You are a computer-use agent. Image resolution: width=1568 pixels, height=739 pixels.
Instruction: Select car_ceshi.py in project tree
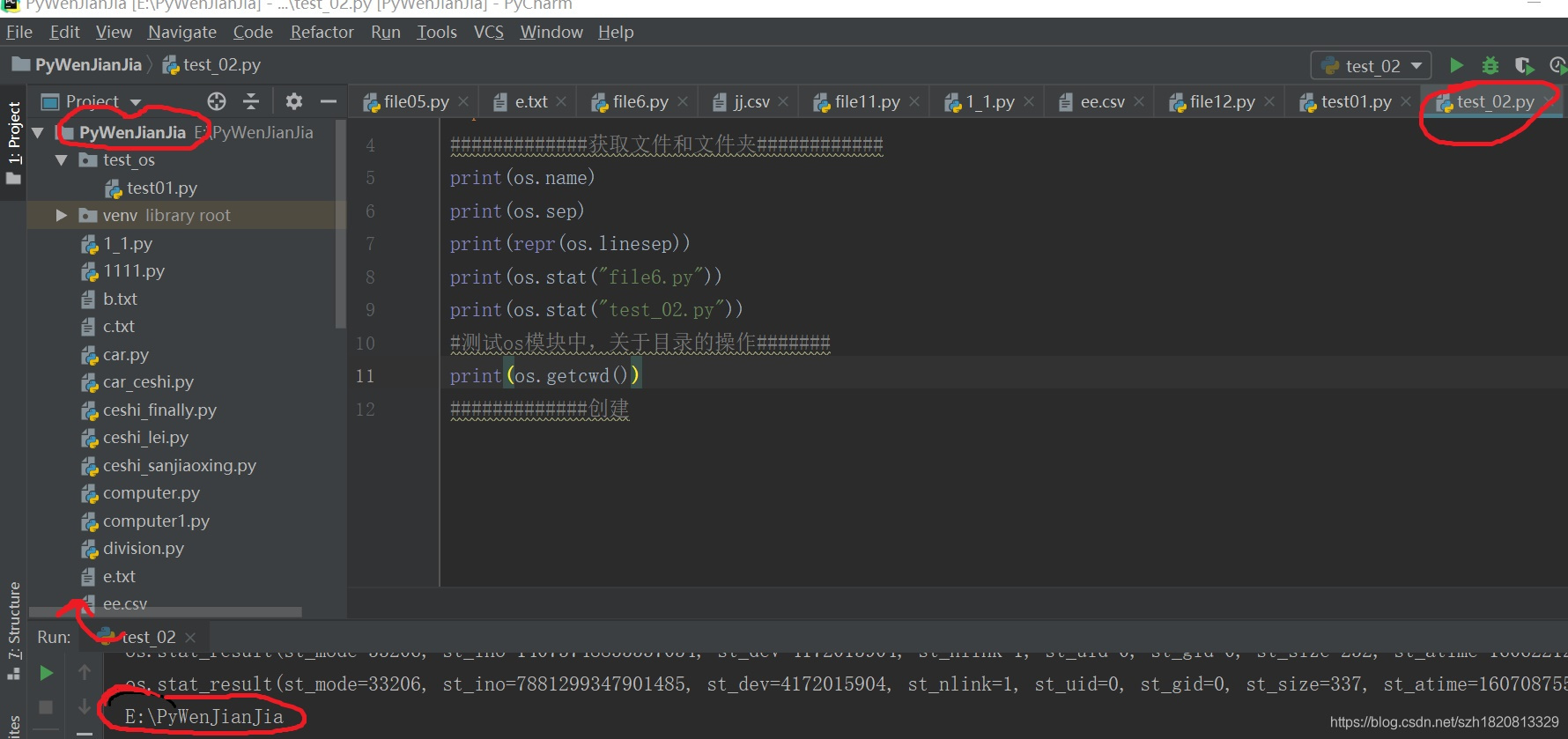pos(137,382)
